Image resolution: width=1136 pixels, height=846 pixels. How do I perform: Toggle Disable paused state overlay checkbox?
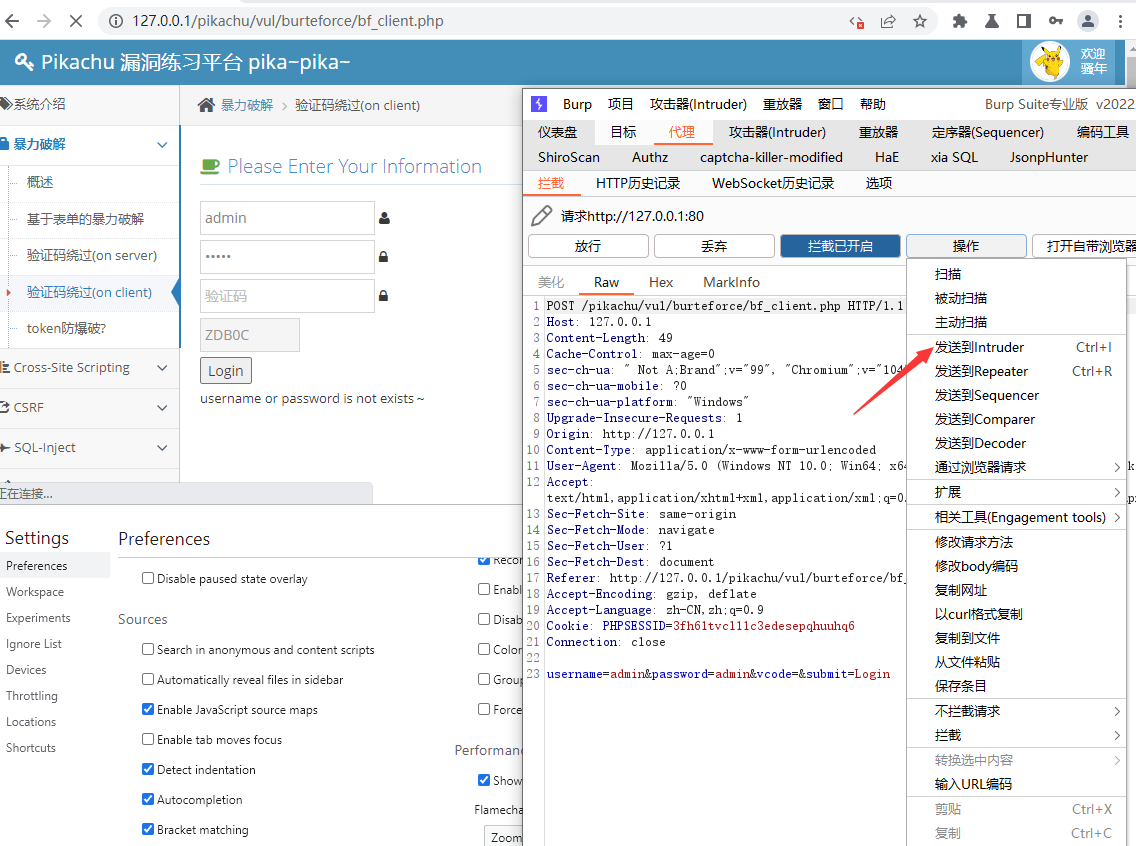click(148, 578)
